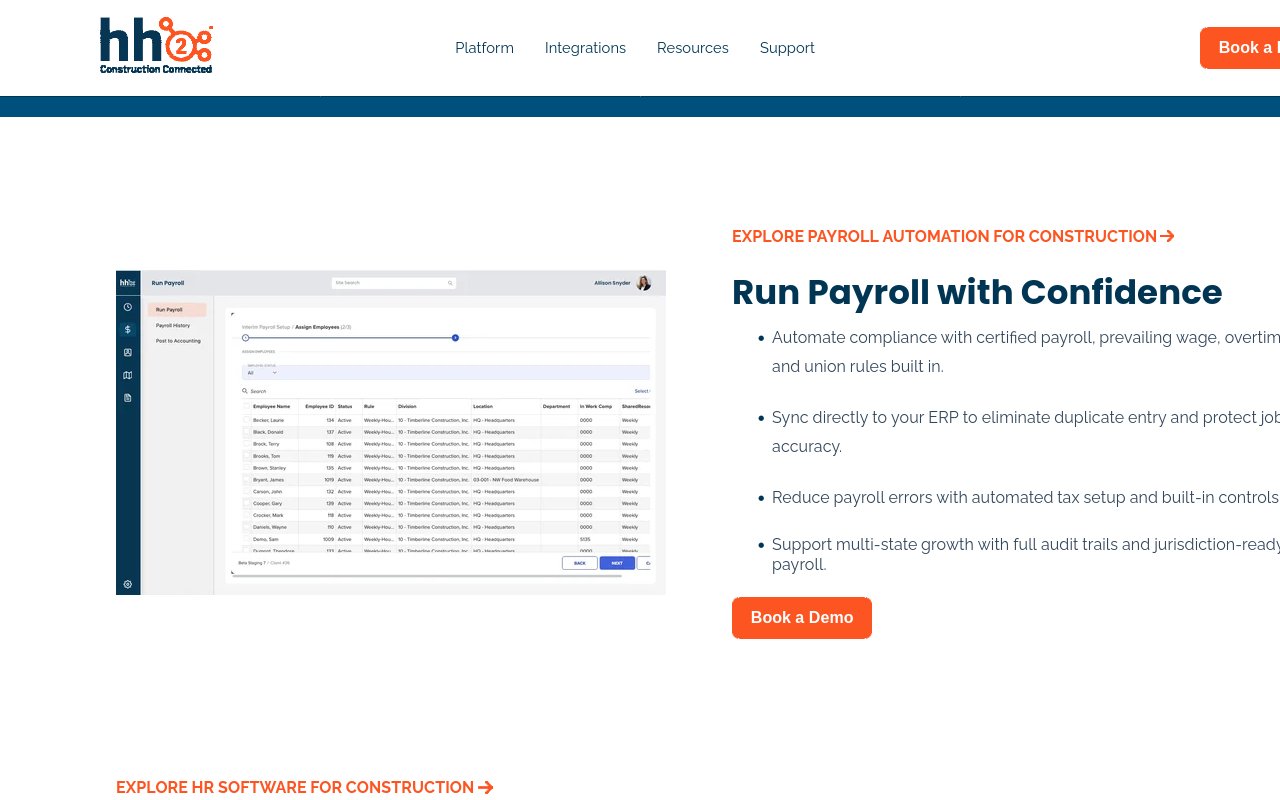Open the Integrations menu
Screen dimensions: 1280x800
(x=585, y=48)
